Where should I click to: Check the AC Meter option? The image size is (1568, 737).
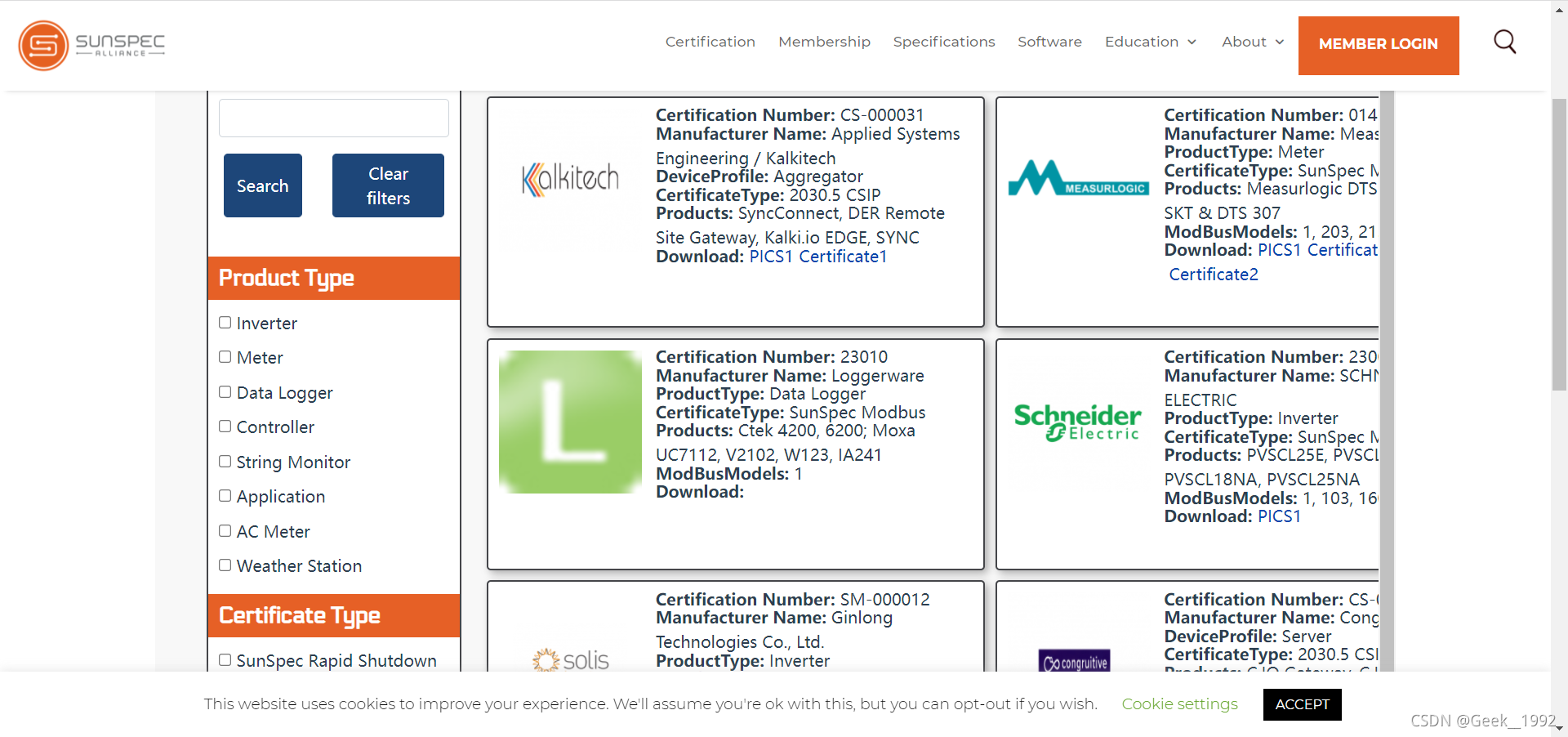(225, 531)
